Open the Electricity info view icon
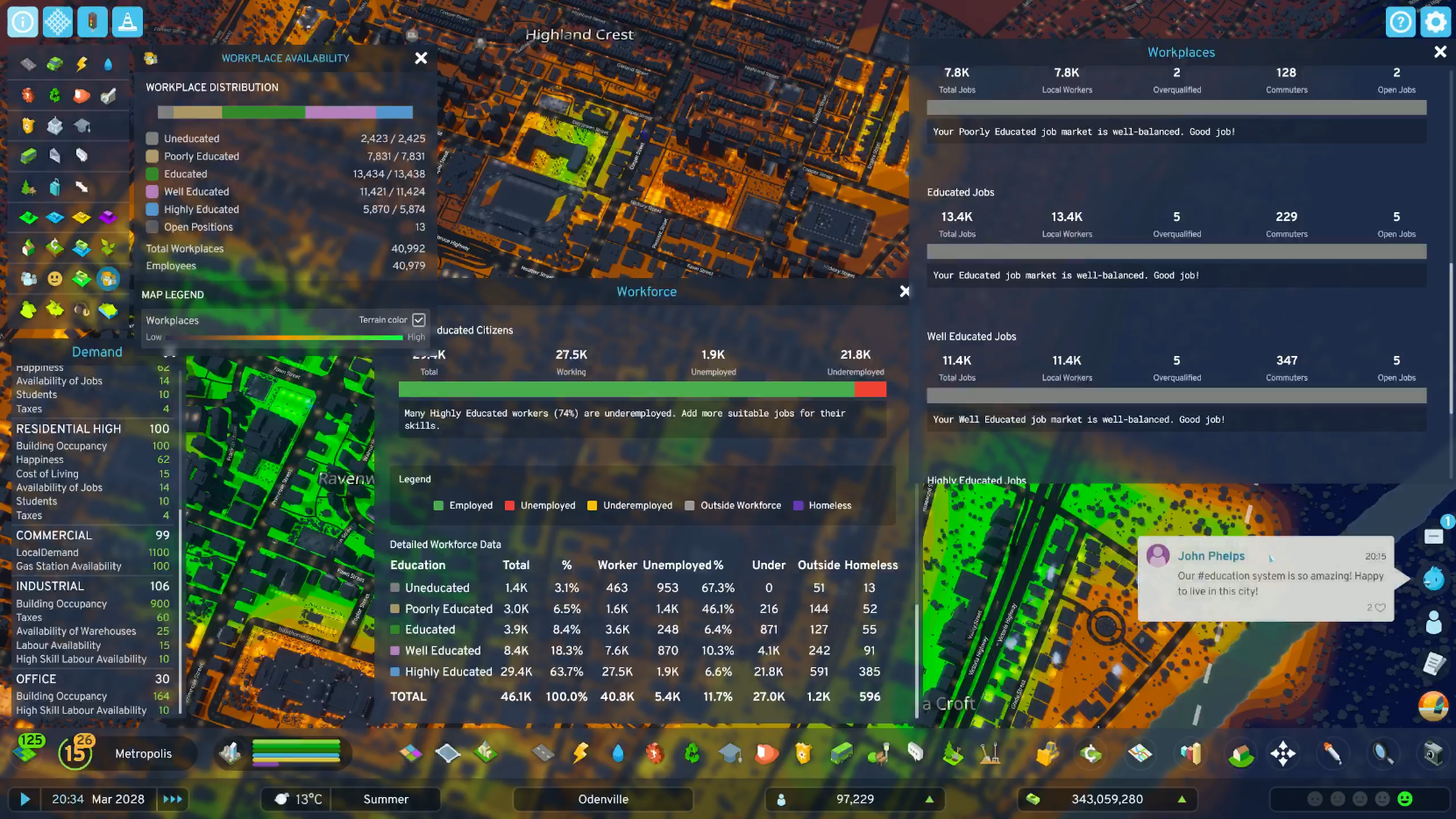Viewport: 1456px width, 819px height. 82,63
